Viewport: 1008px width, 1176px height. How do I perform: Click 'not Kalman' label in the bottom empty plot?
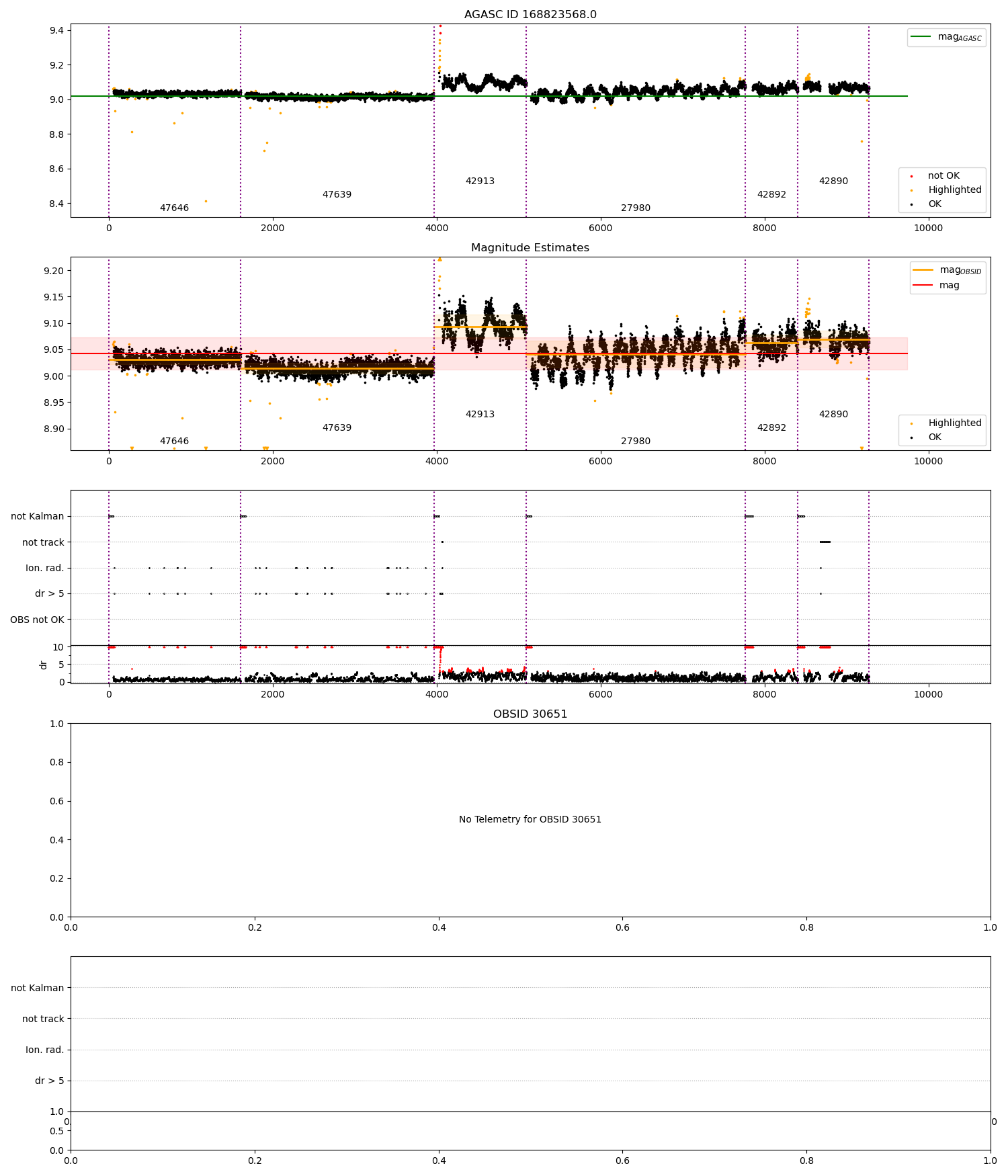click(x=38, y=989)
